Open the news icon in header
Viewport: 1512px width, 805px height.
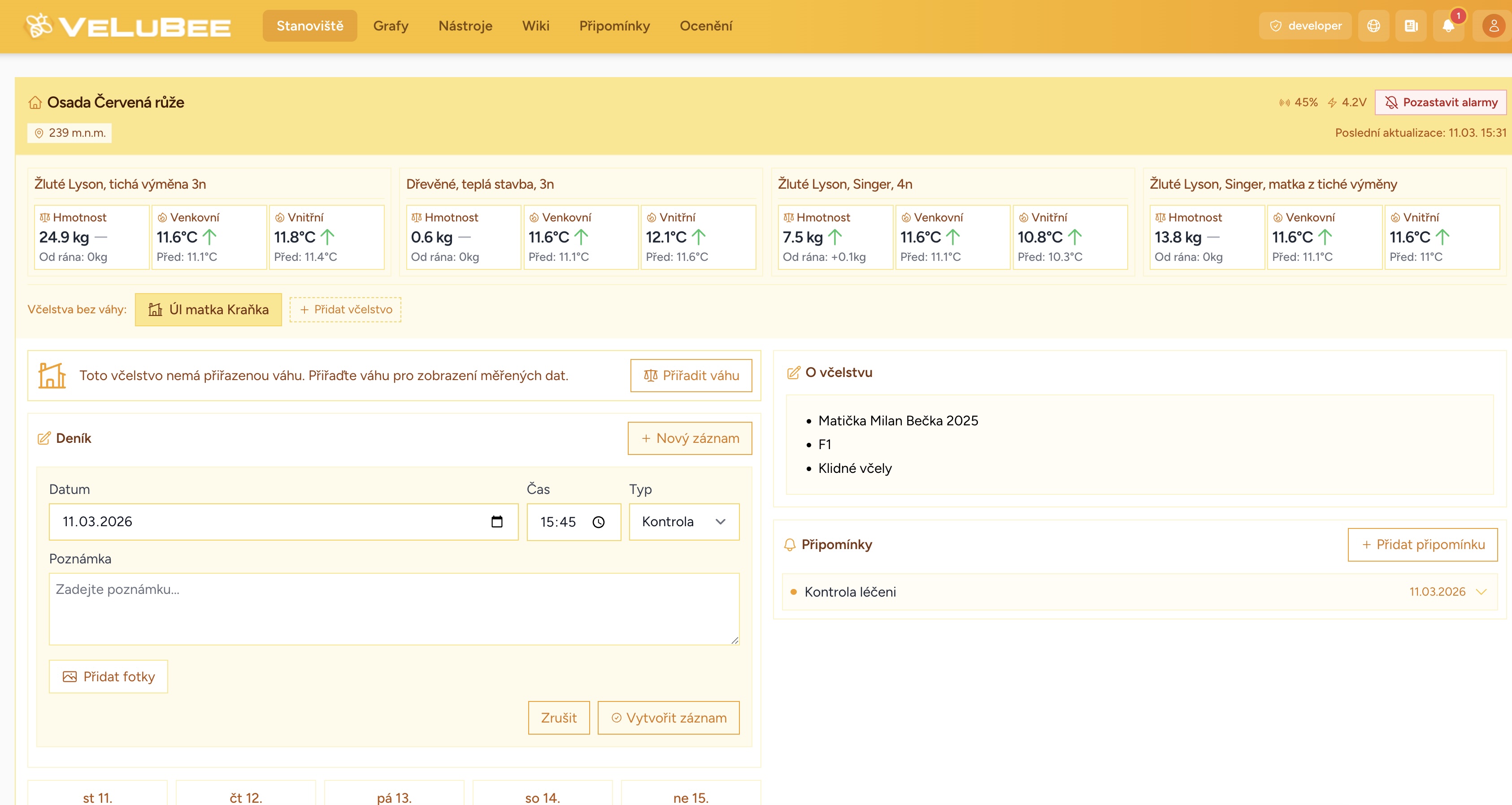coord(1411,26)
